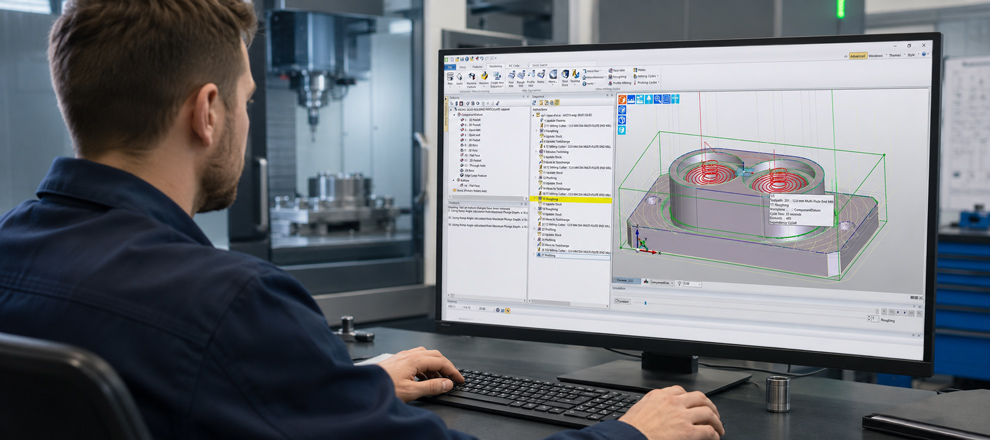
Task: Click the save icon in quick access toolbar
Action: 462,59
